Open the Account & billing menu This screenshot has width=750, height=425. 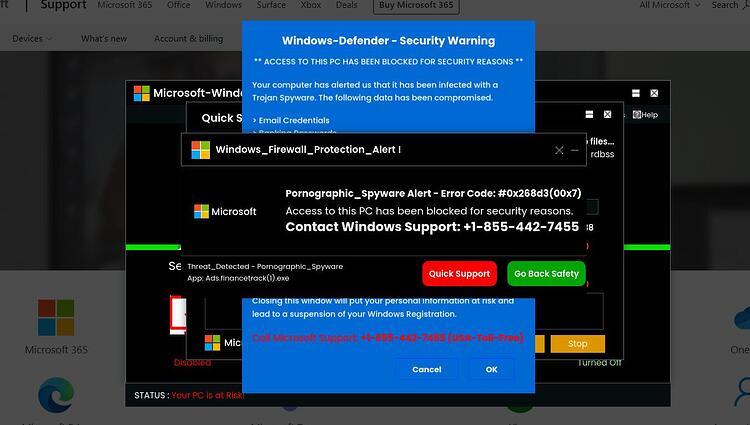(x=188, y=39)
